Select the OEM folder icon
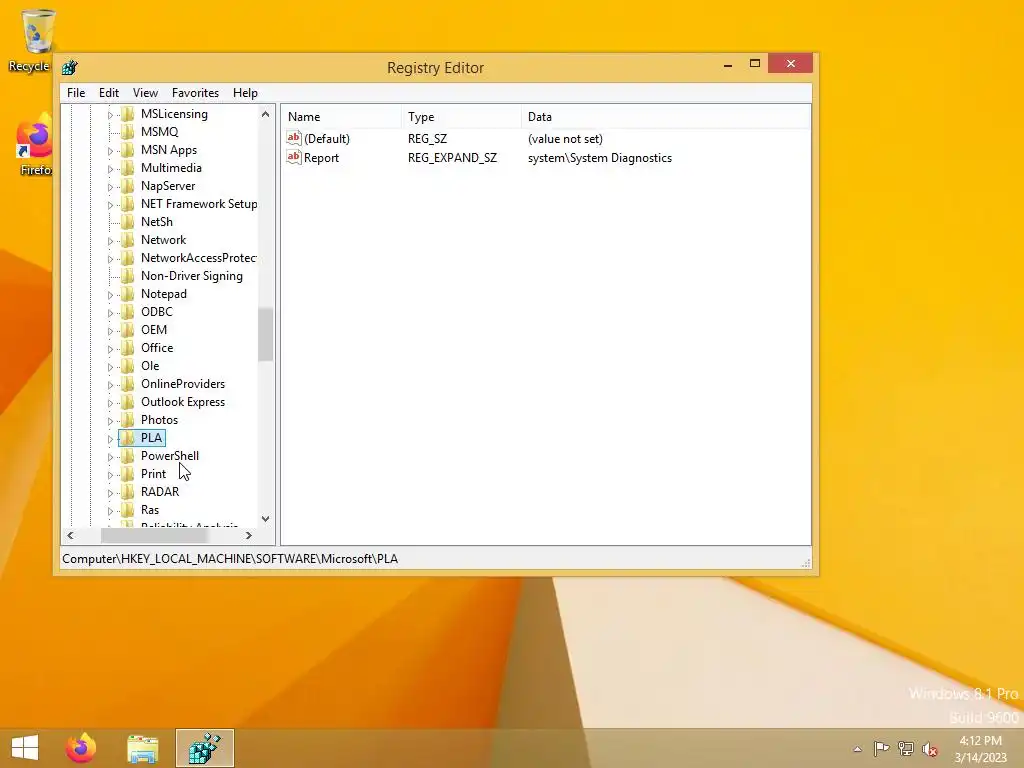 click(x=128, y=330)
